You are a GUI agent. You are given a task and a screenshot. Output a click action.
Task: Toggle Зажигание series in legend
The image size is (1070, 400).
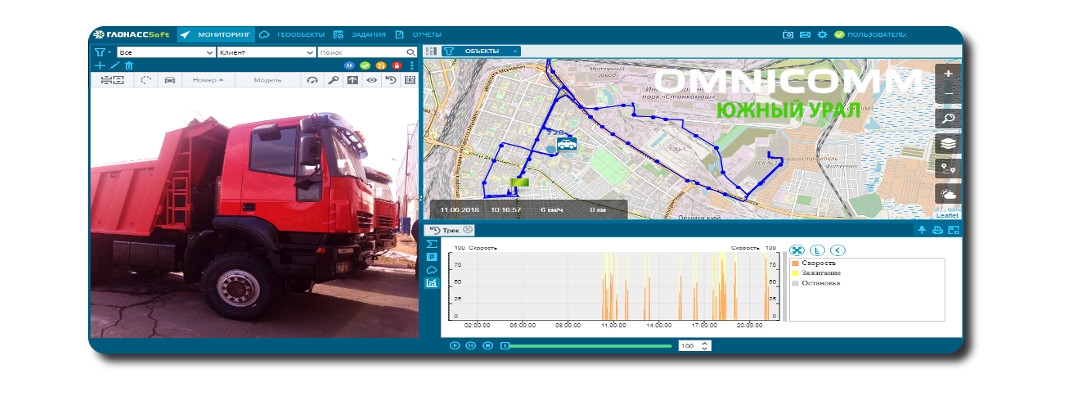816,272
